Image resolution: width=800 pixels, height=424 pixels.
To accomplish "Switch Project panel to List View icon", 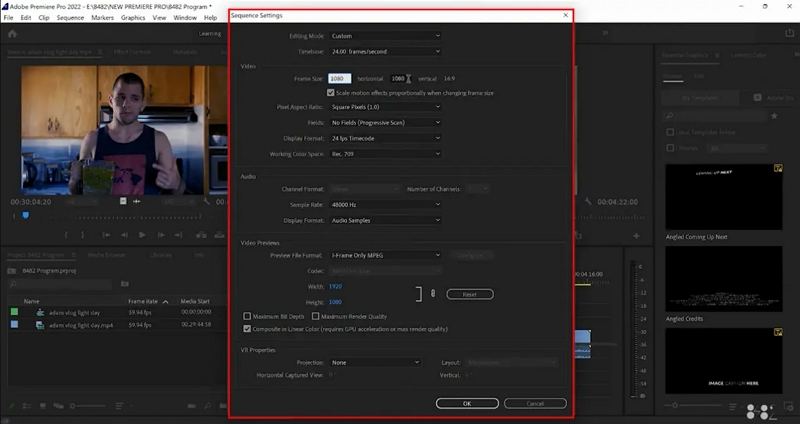I will point(27,406).
